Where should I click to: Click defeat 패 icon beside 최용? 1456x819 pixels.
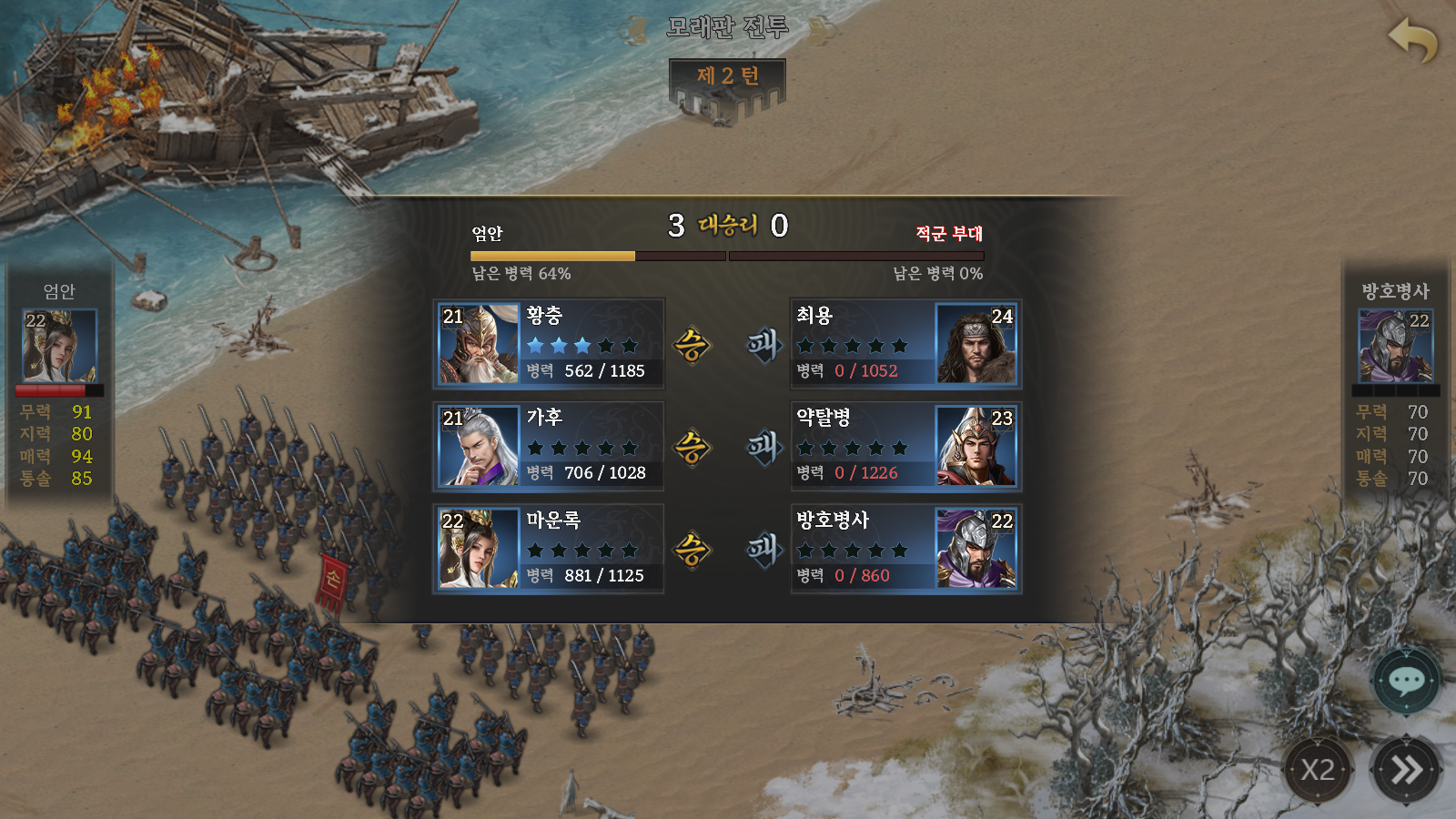pyautogui.click(x=763, y=345)
